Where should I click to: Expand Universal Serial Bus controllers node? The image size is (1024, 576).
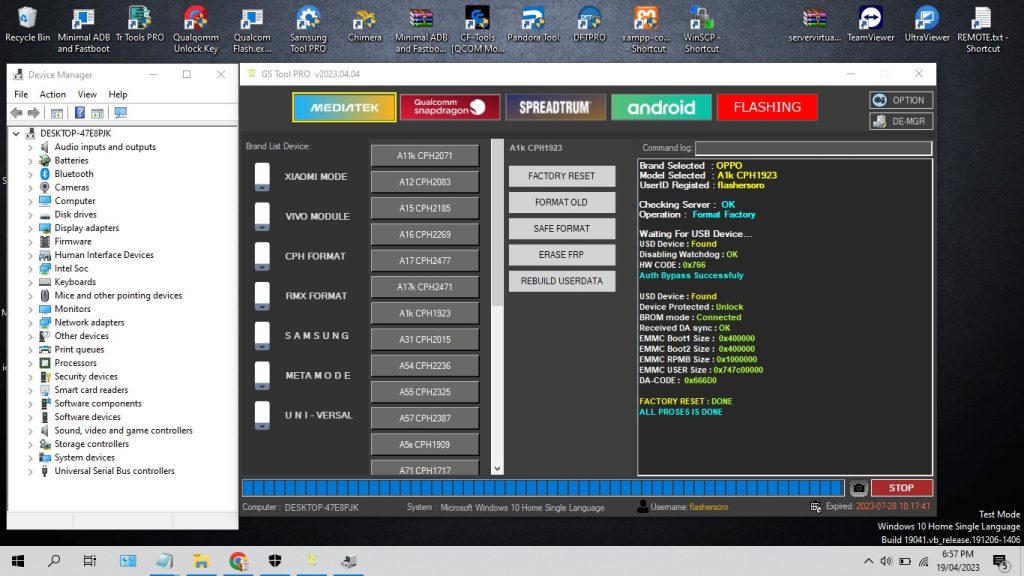click(x=30, y=472)
